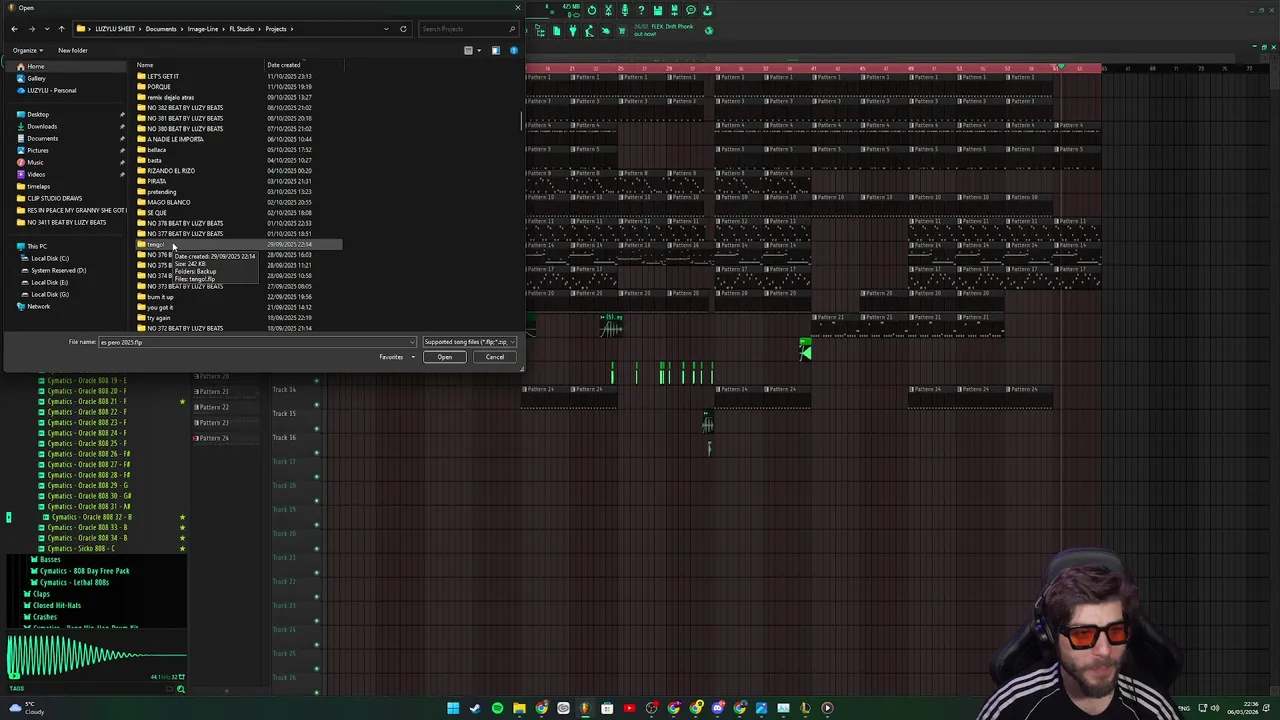This screenshot has height=720, width=1280.
Task: Open the 'NO 382 BEAT BY LUZY BEATS' folder icon
Action: click(141, 108)
